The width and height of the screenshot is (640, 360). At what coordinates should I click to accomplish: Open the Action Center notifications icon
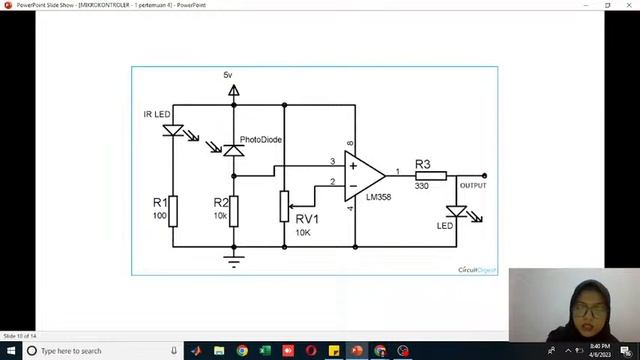tap(626, 351)
